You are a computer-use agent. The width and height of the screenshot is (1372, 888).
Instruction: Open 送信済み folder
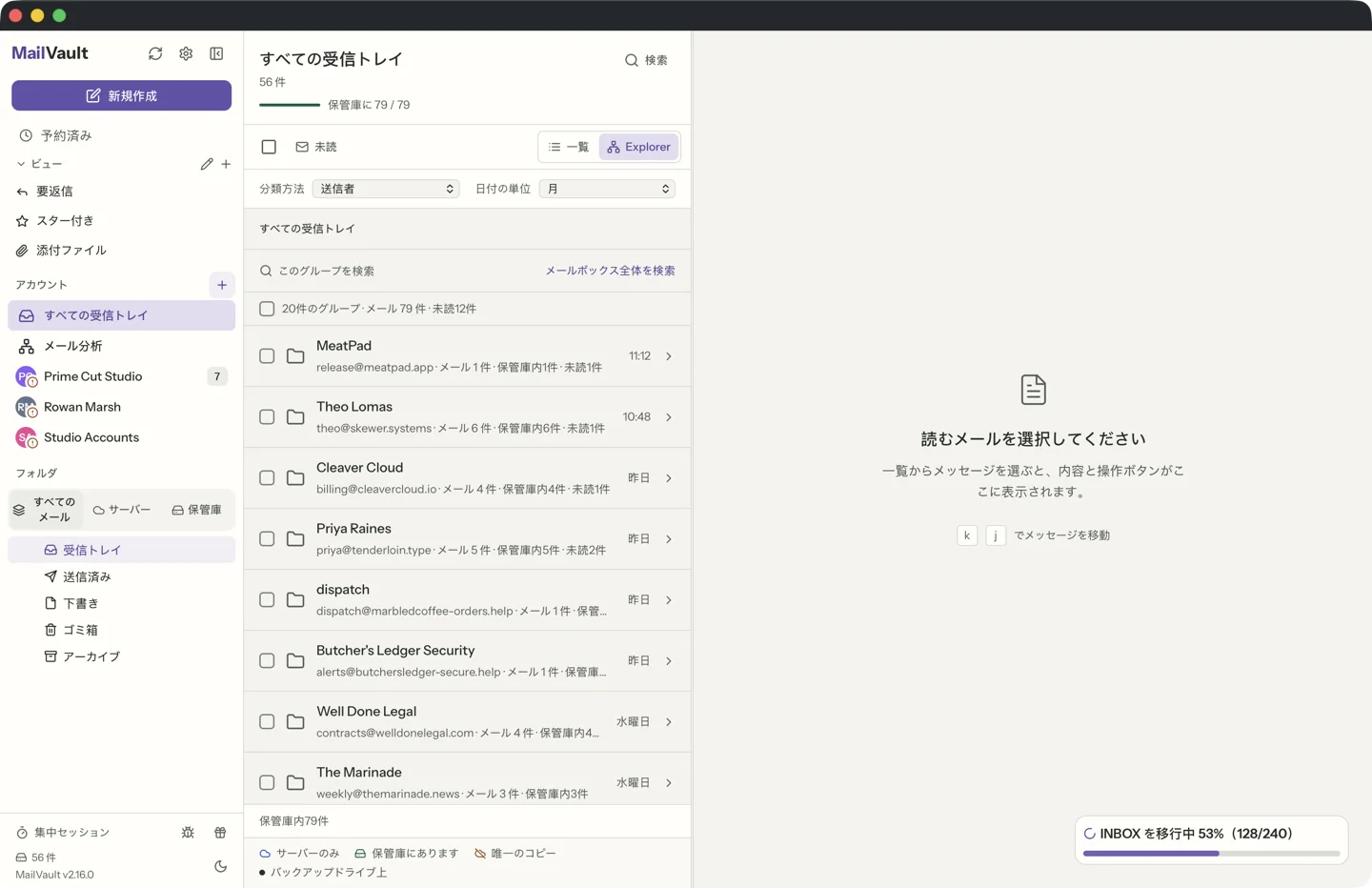[x=121, y=576]
